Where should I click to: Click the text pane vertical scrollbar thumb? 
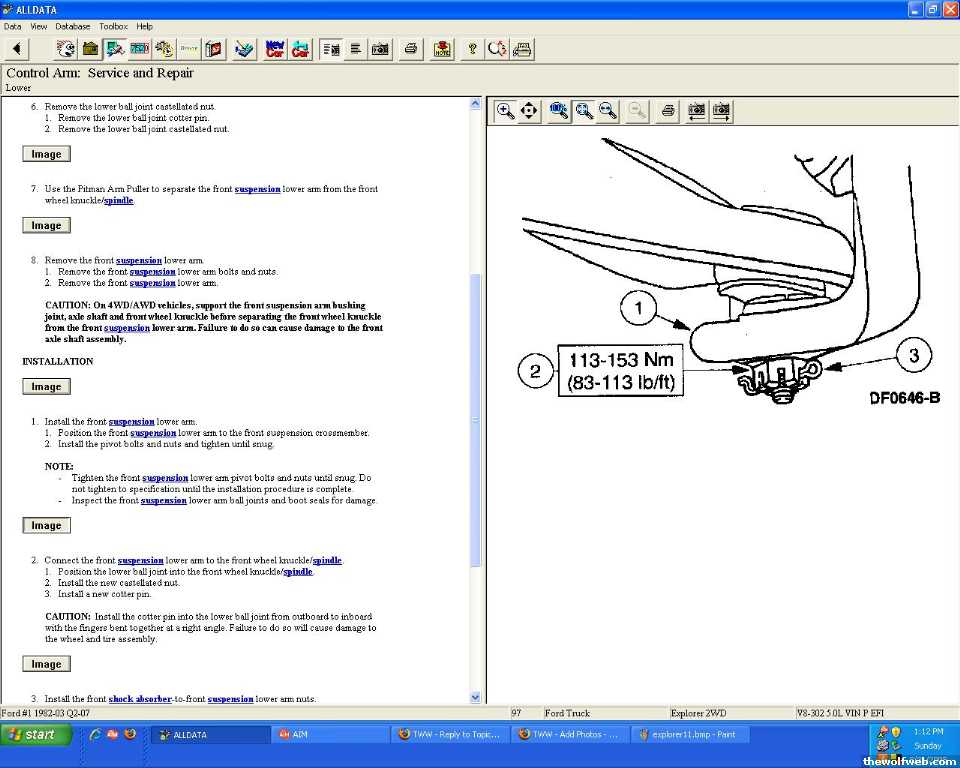point(475,420)
